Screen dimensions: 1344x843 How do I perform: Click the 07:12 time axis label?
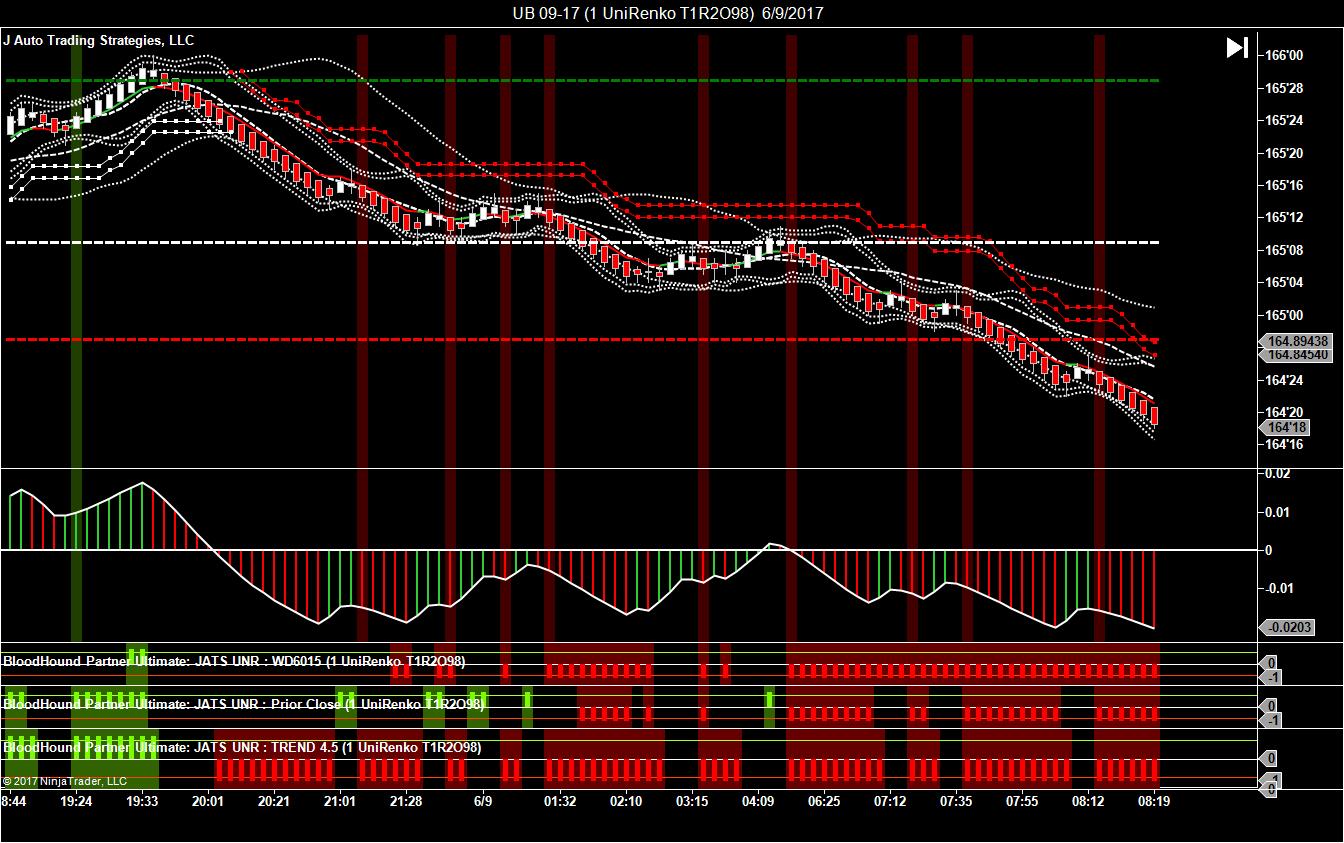click(890, 801)
